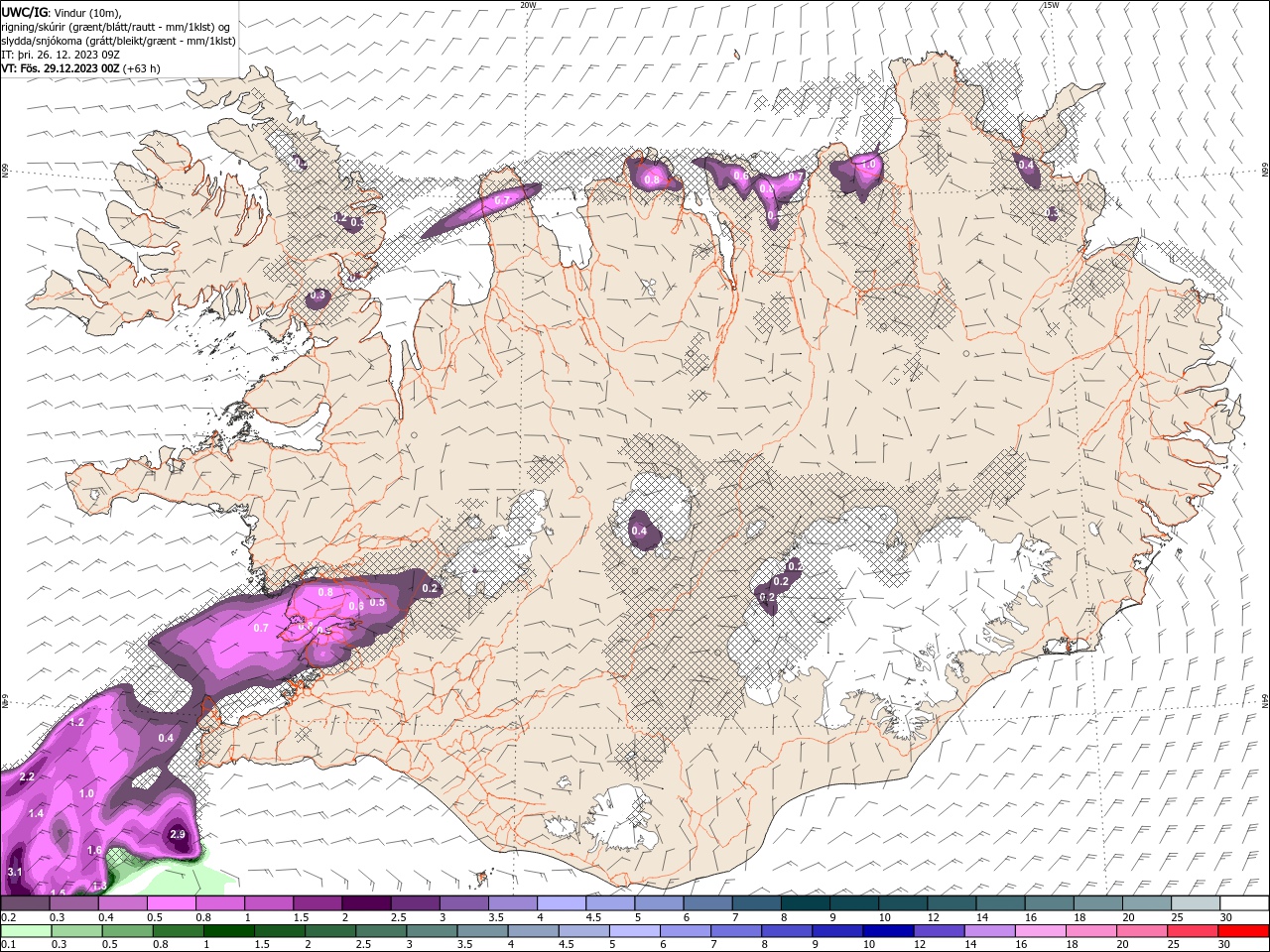Pick the lavender swatch labeled 4 in snow legend
The height and width of the screenshot is (952, 1270).
(x=561, y=903)
